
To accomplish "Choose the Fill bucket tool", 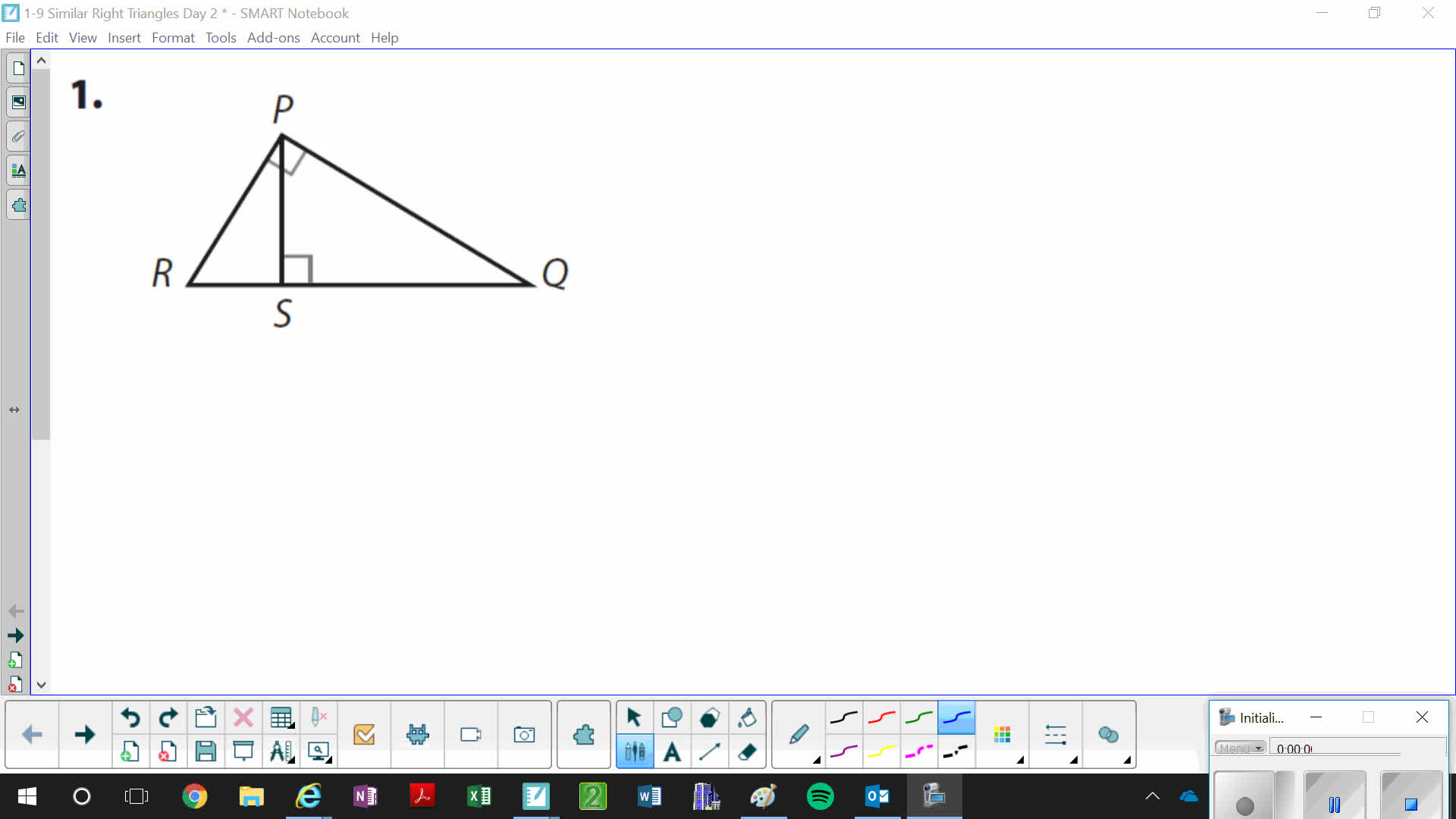I will [748, 717].
